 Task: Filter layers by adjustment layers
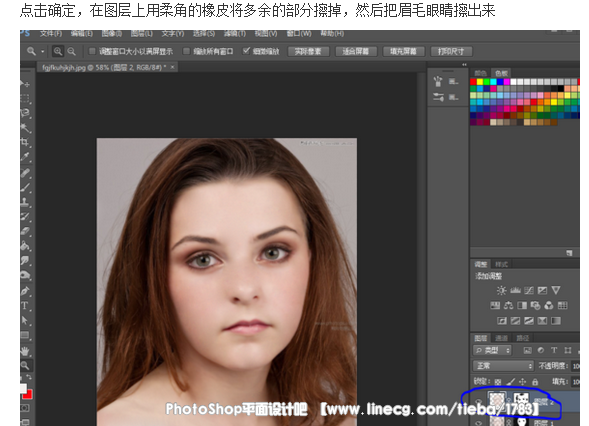pos(541,350)
